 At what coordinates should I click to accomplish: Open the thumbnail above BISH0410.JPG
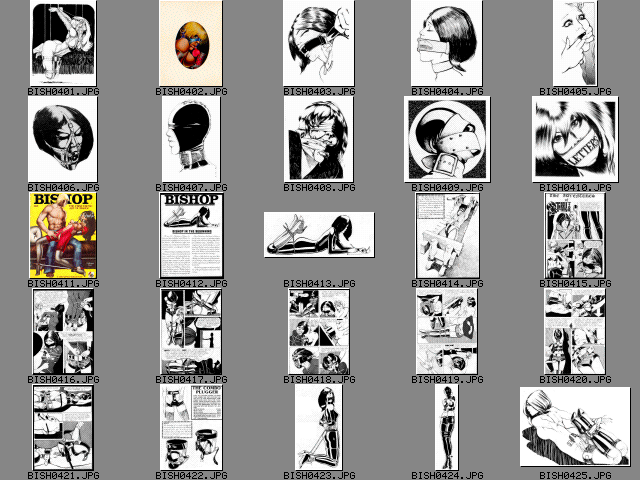point(575,139)
